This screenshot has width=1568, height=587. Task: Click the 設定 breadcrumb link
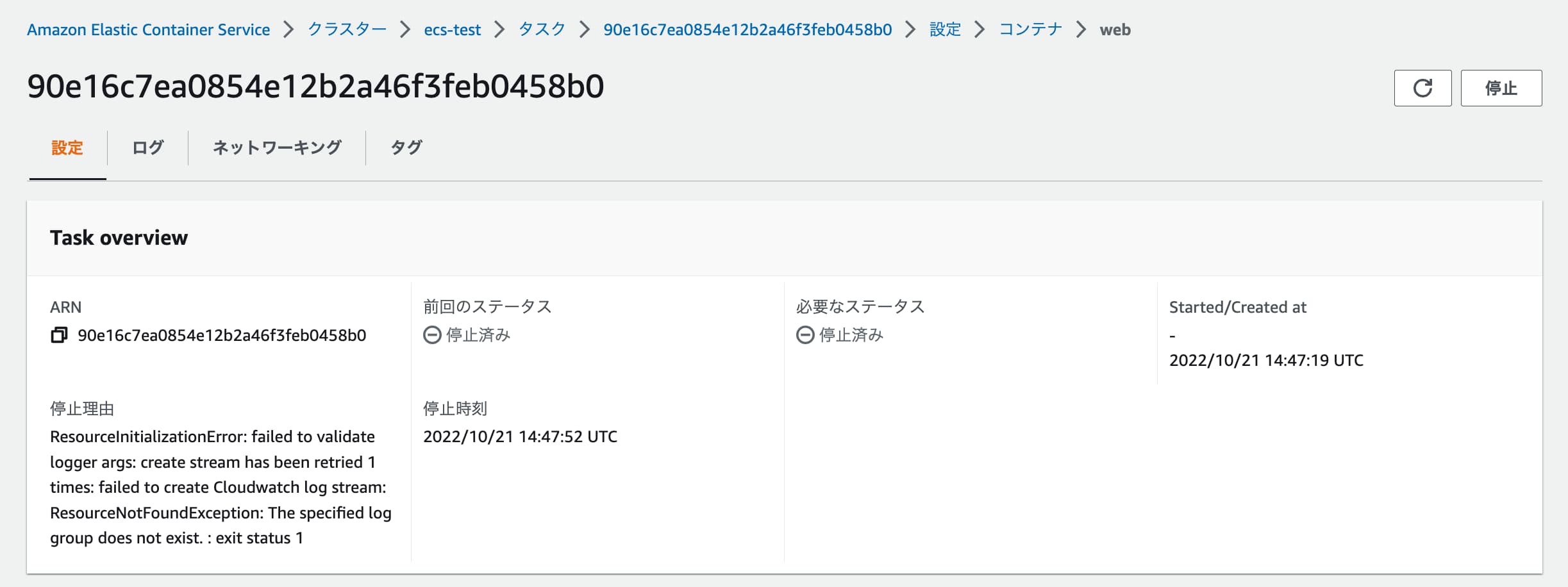[945, 29]
